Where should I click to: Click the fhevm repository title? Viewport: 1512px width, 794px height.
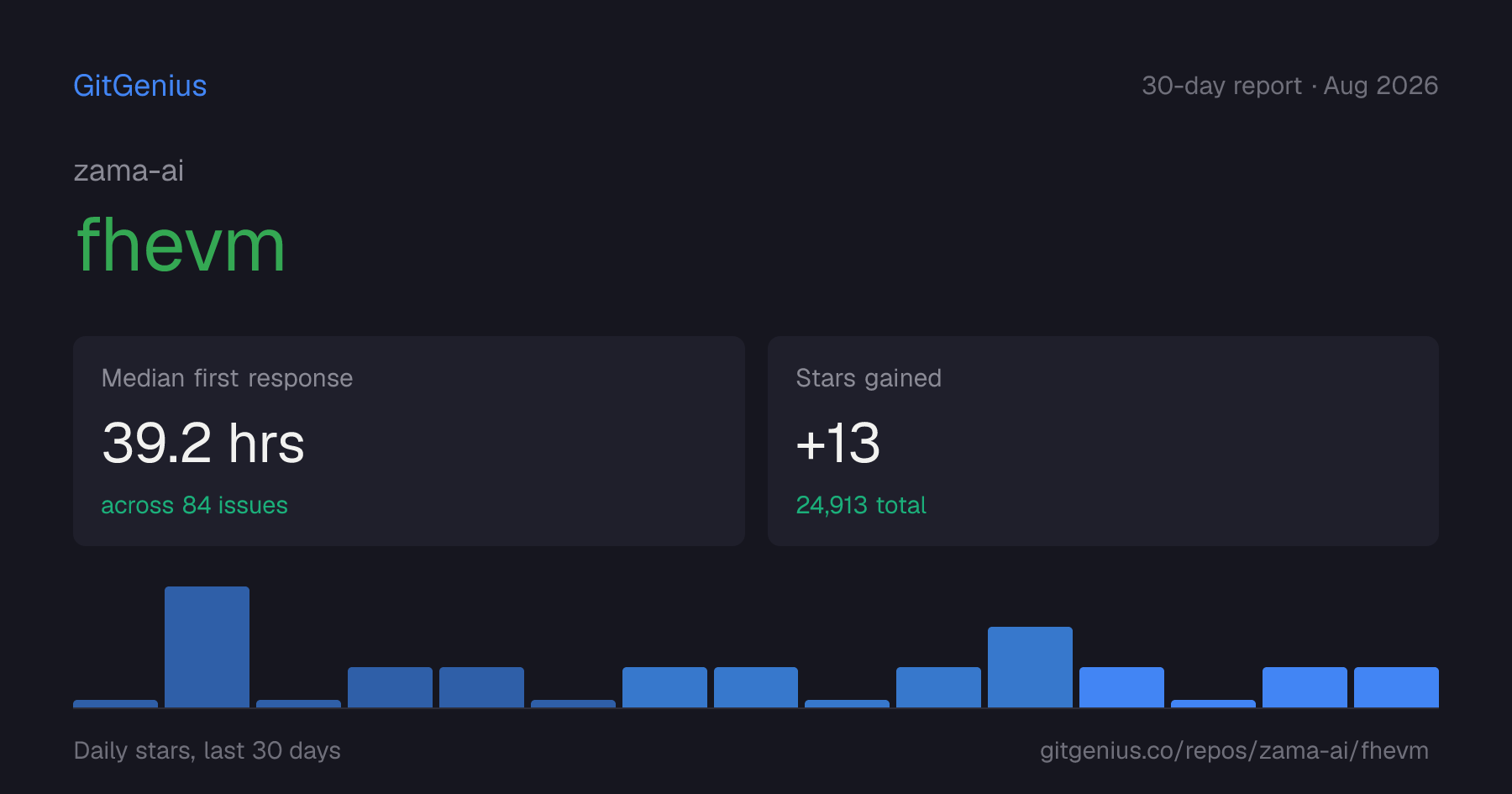[x=181, y=245]
